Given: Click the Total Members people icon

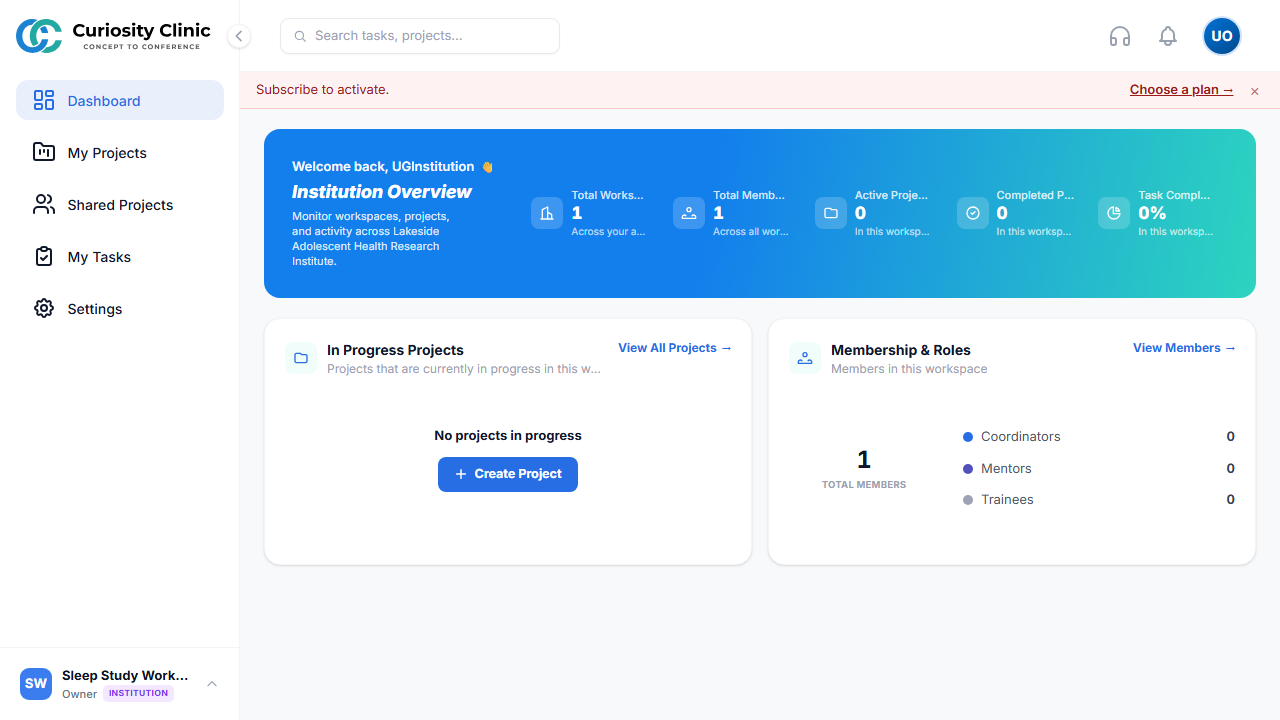Looking at the screenshot, I should [x=689, y=213].
